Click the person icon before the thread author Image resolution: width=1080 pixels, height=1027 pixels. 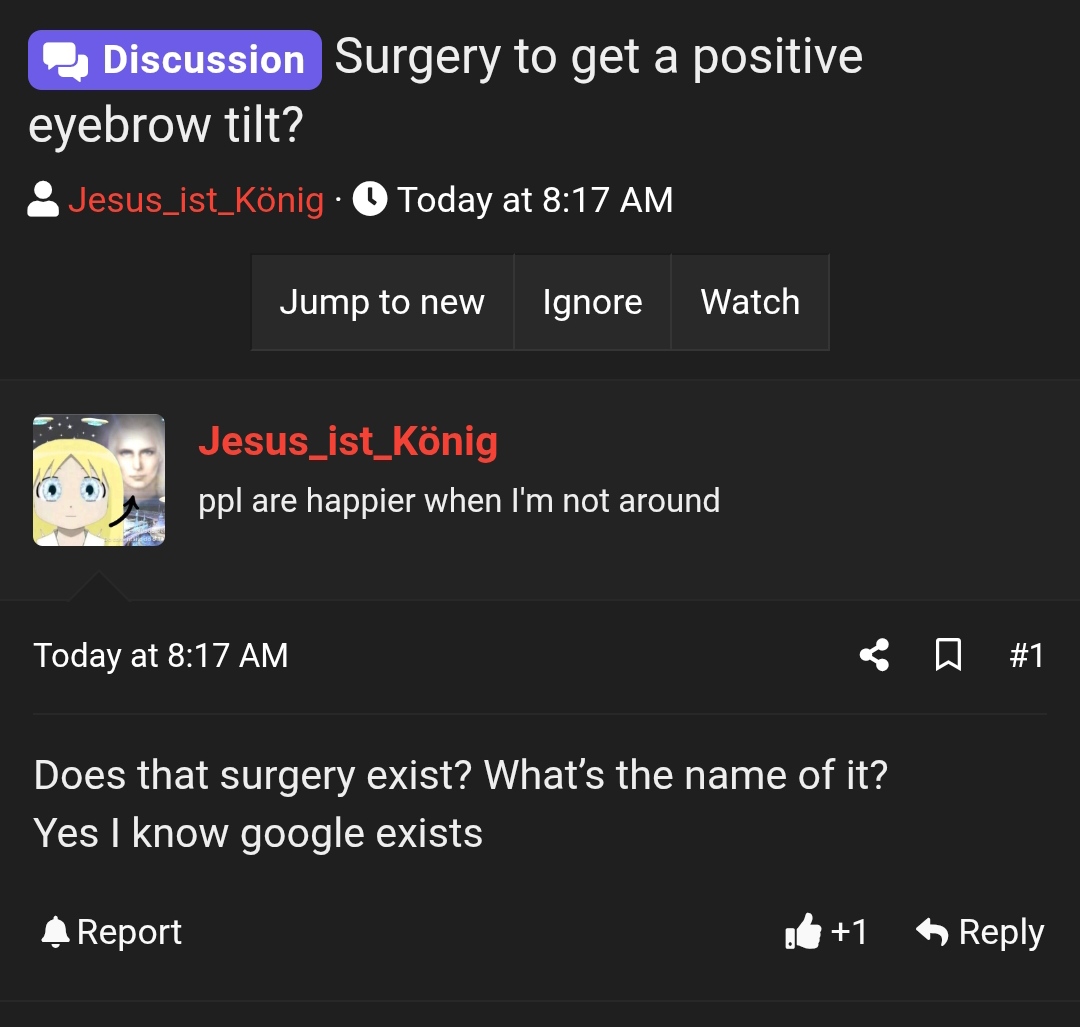[43, 200]
